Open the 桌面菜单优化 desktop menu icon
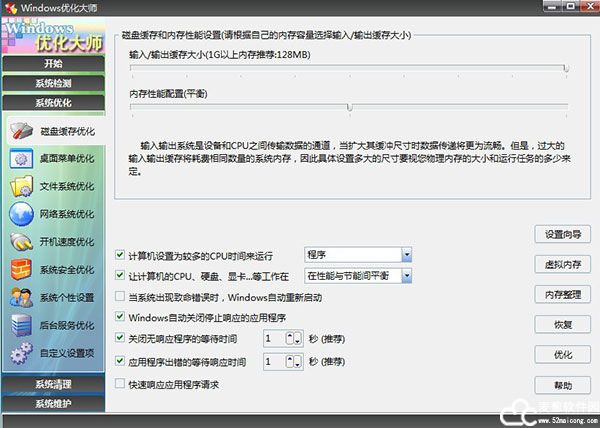Screen dimensions: 600x428 (21, 159)
